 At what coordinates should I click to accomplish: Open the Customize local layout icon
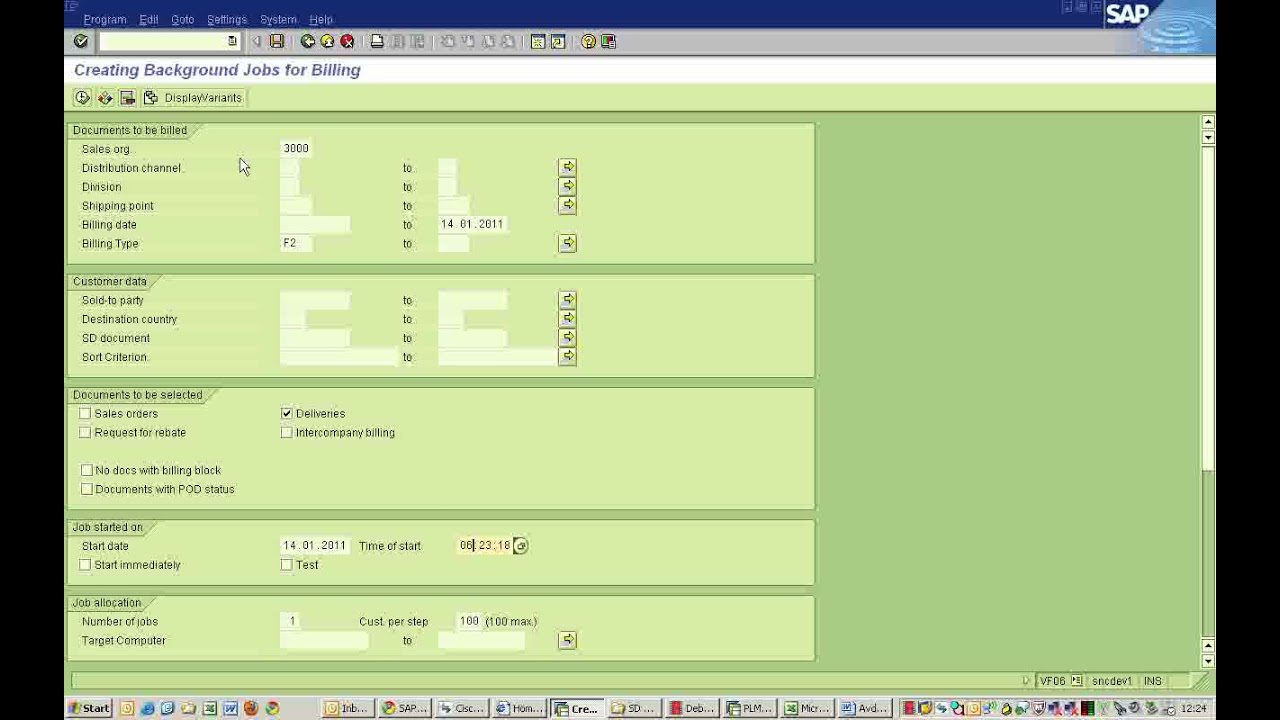pyautogui.click(x=608, y=41)
